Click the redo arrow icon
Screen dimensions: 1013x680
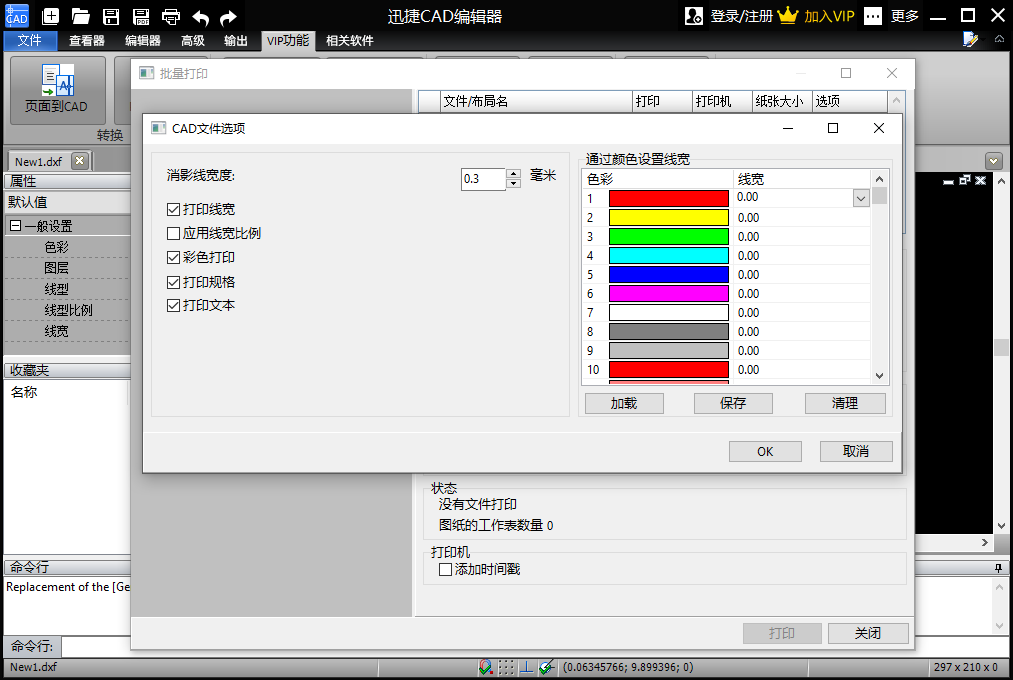(x=228, y=17)
